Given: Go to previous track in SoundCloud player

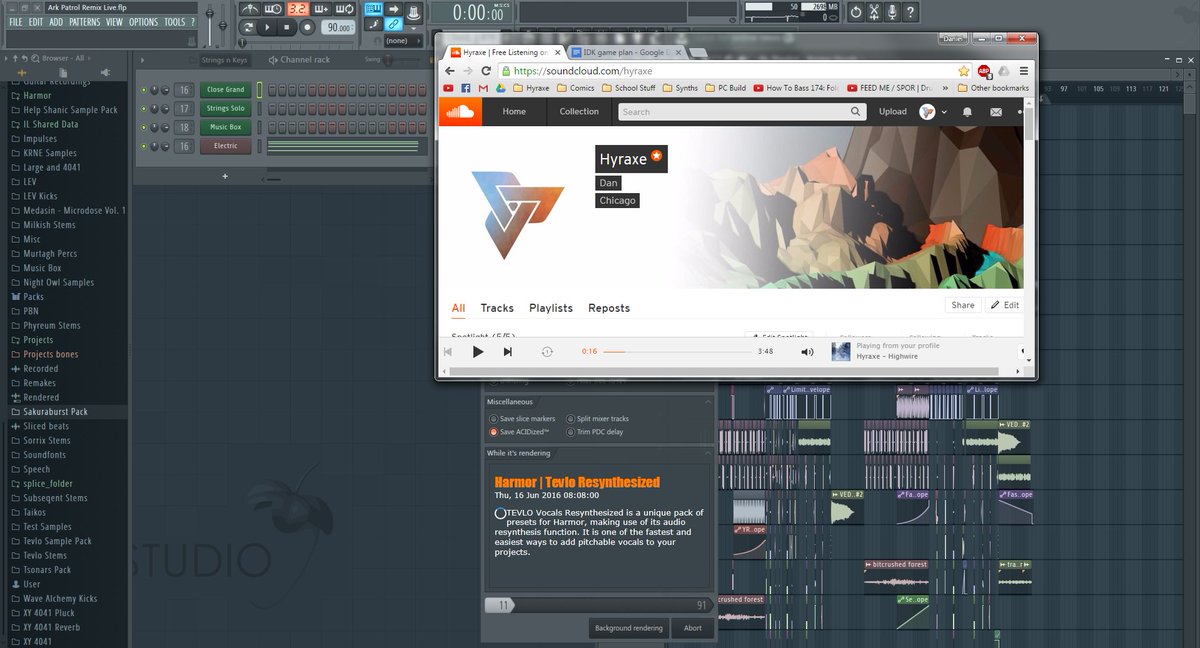Looking at the screenshot, I should pyautogui.click(x=448, y=352).
